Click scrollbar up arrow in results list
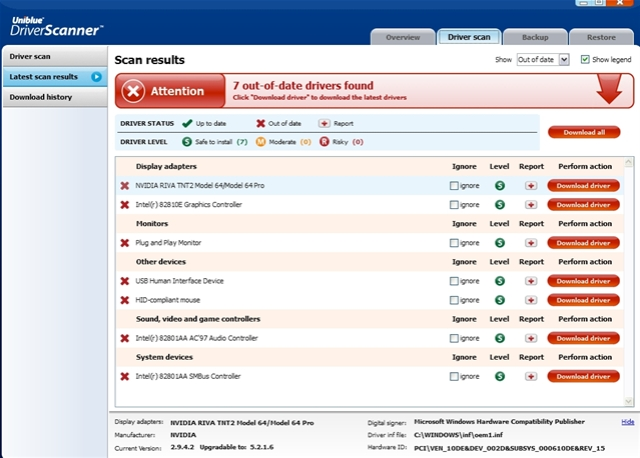 tap(629, 162)
